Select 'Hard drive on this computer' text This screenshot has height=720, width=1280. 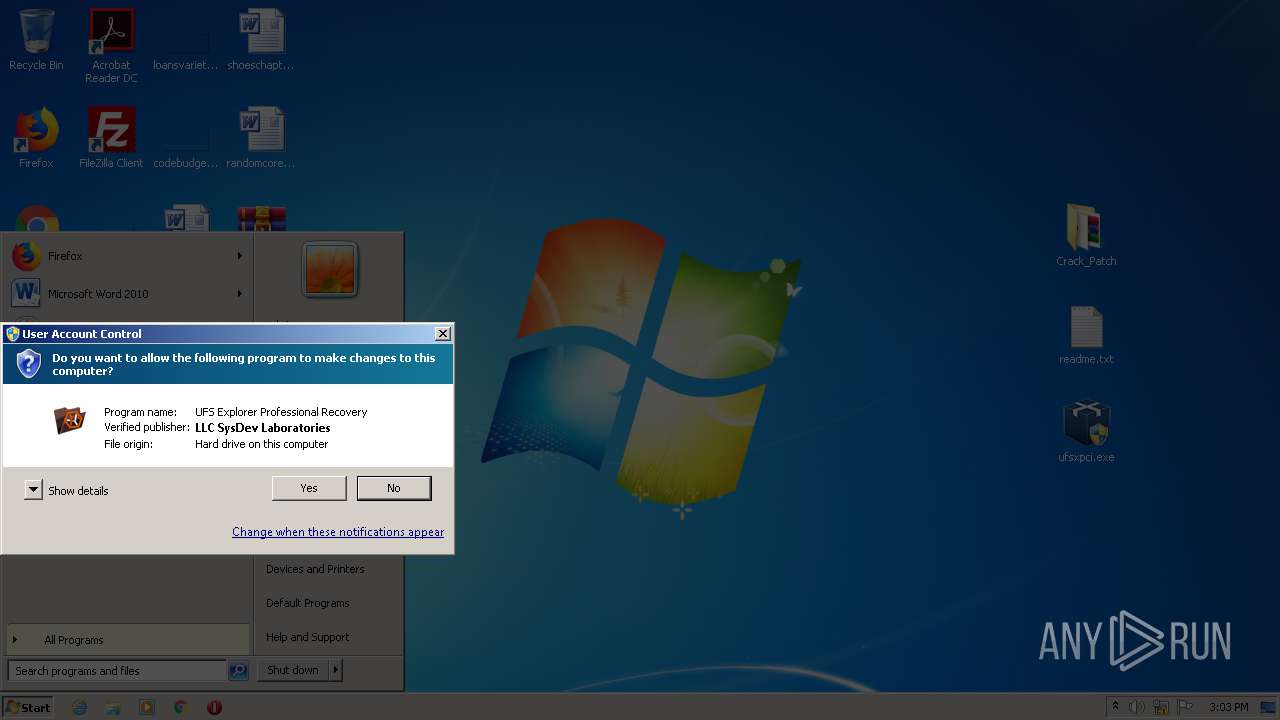[261, 444]
